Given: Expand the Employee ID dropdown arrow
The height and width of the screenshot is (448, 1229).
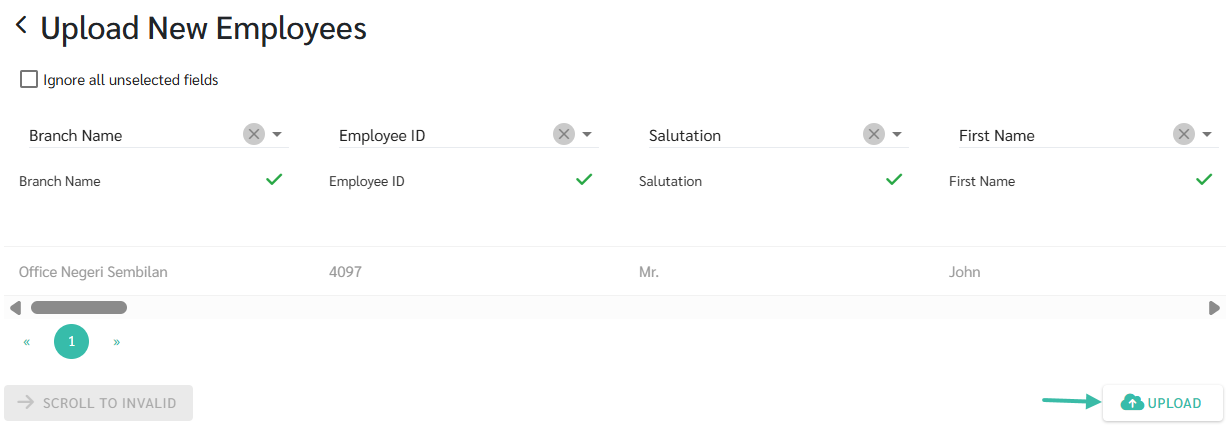Looking at the screenshot, I should click(587, 134).
